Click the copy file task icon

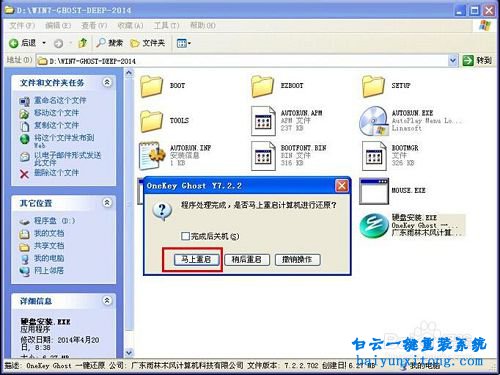pos(25,126)
